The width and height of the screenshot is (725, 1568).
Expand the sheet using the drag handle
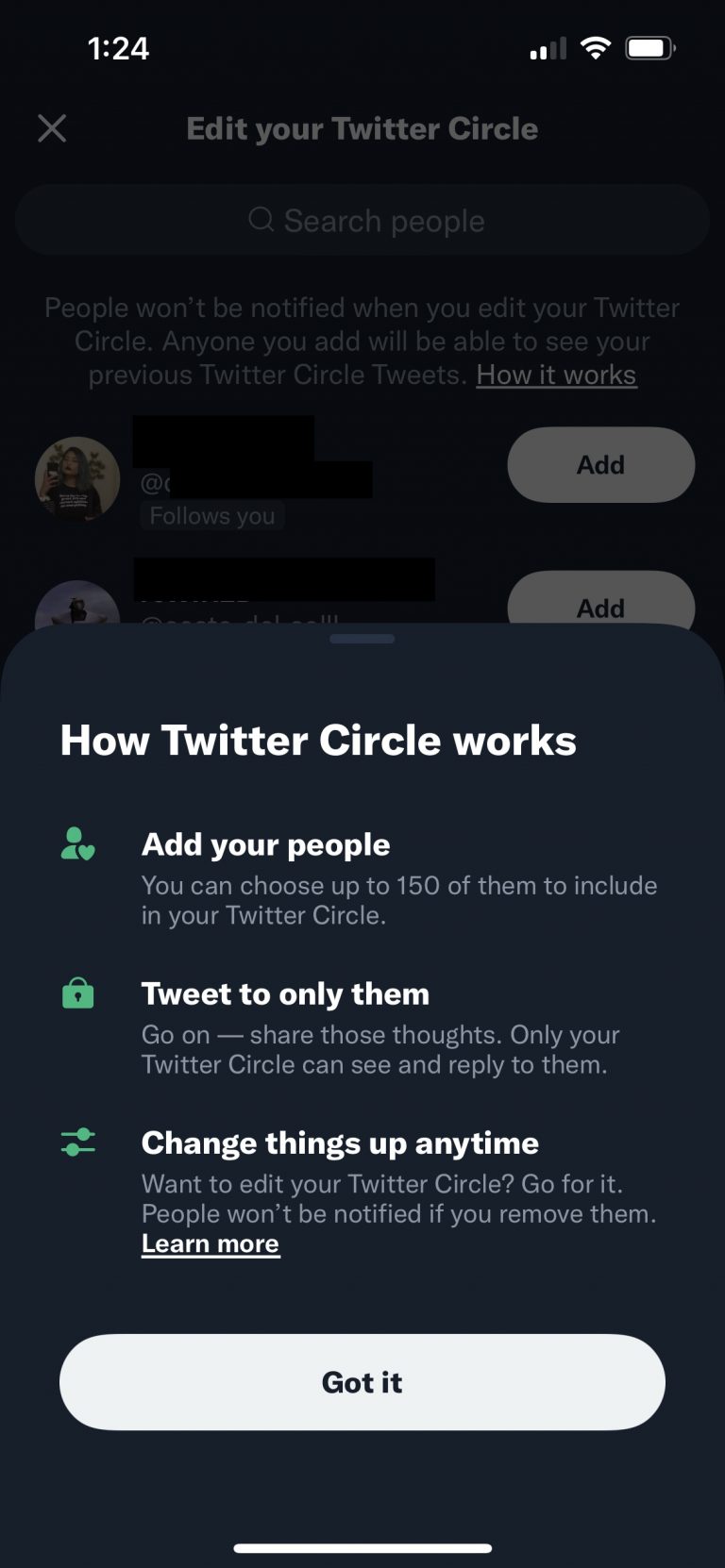[362, 639]
